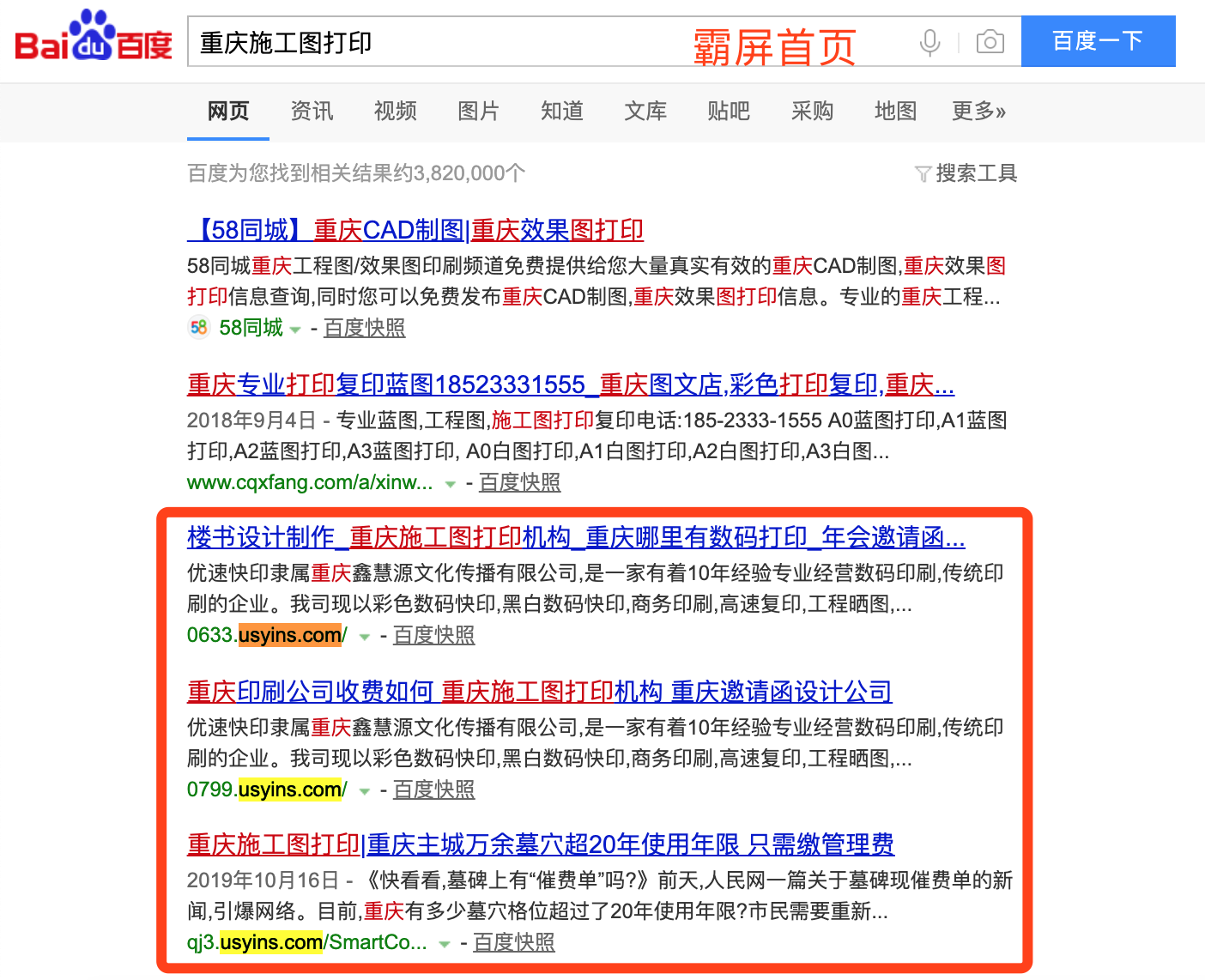
Task: Expand the 更多» menu
Action: click(x=978, y=111)
